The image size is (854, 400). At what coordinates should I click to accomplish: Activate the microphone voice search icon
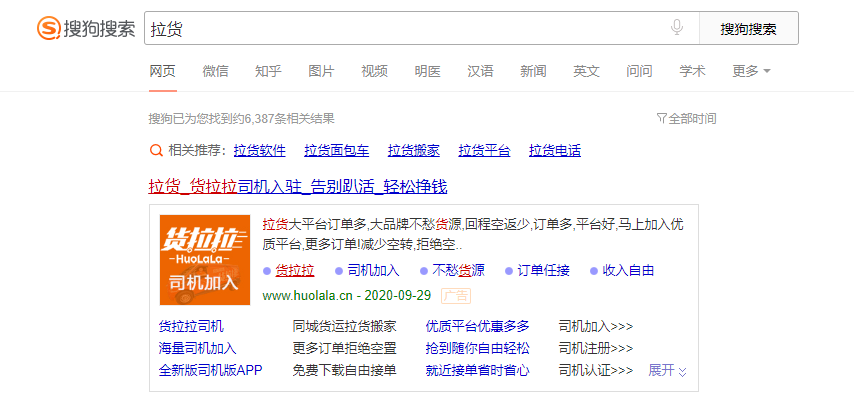point(676,28)
